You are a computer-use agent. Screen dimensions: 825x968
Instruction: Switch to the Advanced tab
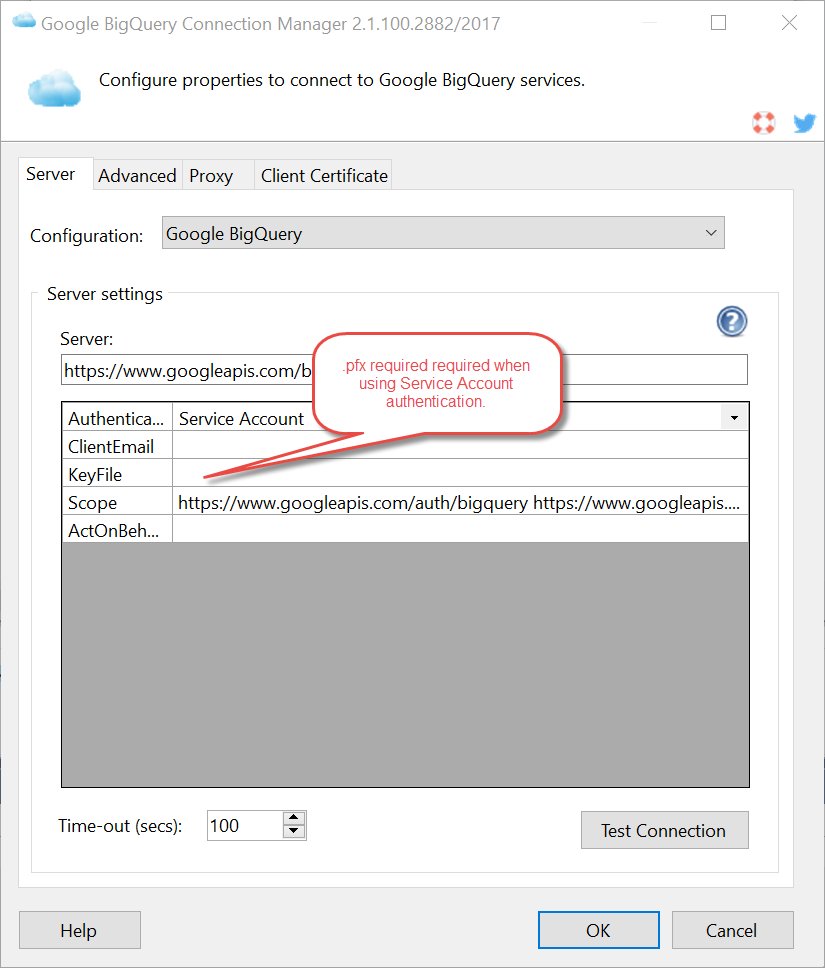[137, 176]
